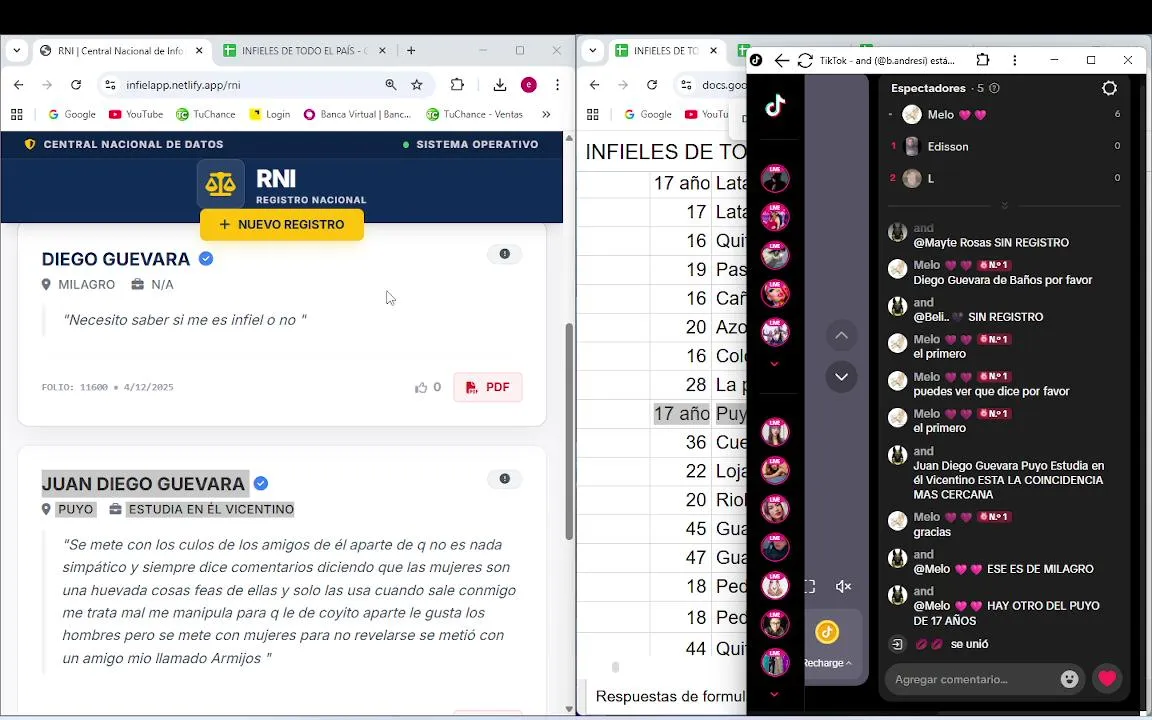Open extensions puzzle icon in left browser
Viewport: 1152px width, 720px height.
pos(457,85)
